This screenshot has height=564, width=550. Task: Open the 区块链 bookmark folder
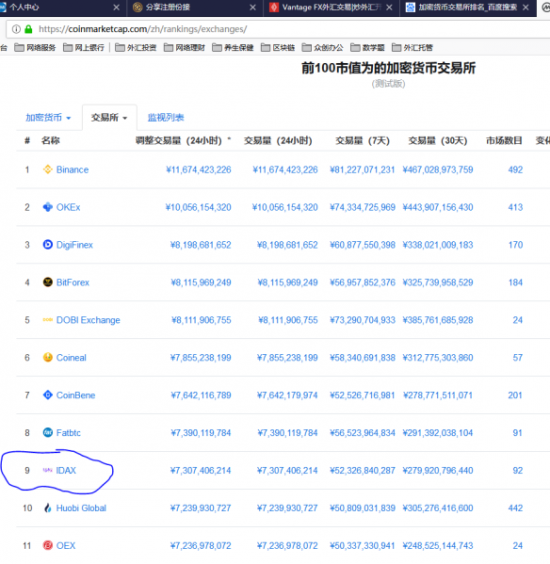(278, 47)
